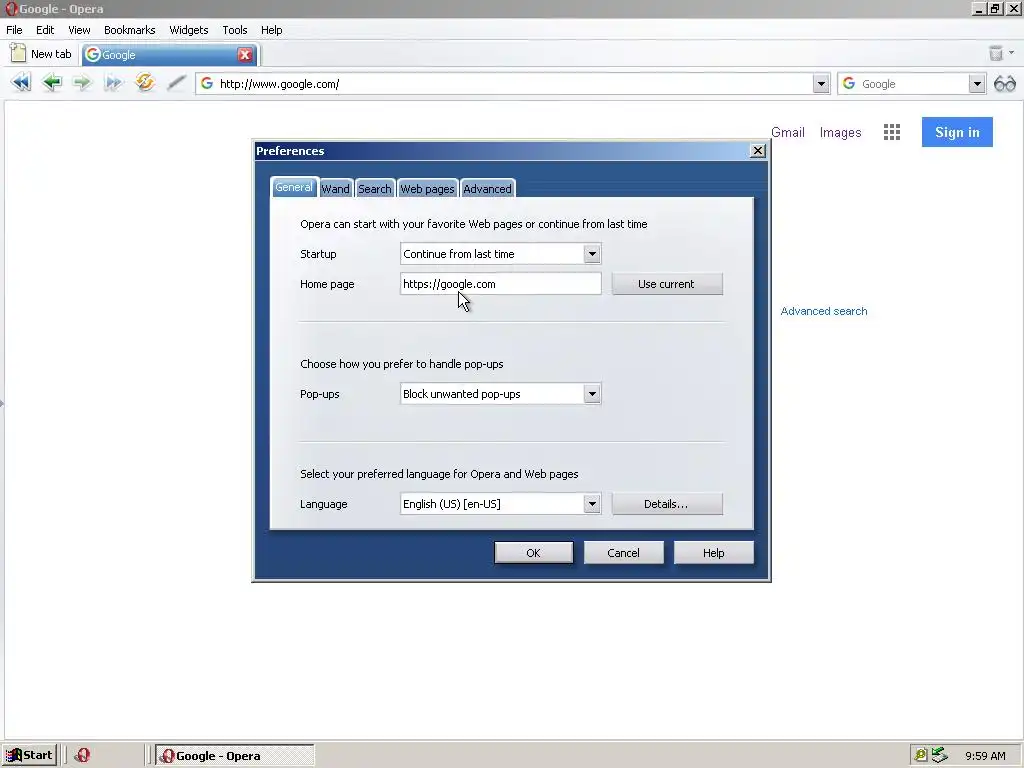The width and height of the screenshot is (1024, 768).
Task: Click the New tab page icon
Action: pos(18,54)
